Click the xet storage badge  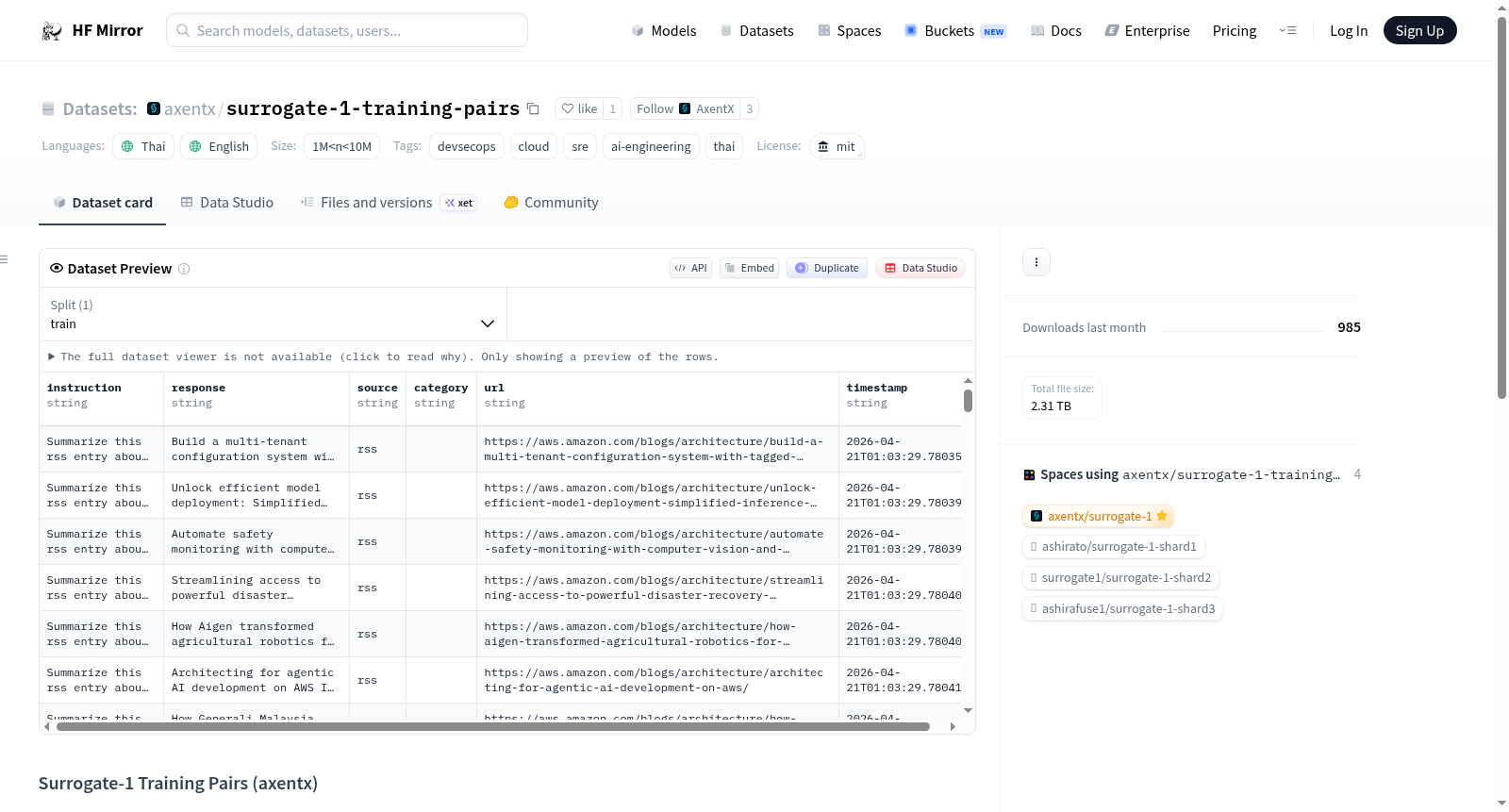click(460, 203)
